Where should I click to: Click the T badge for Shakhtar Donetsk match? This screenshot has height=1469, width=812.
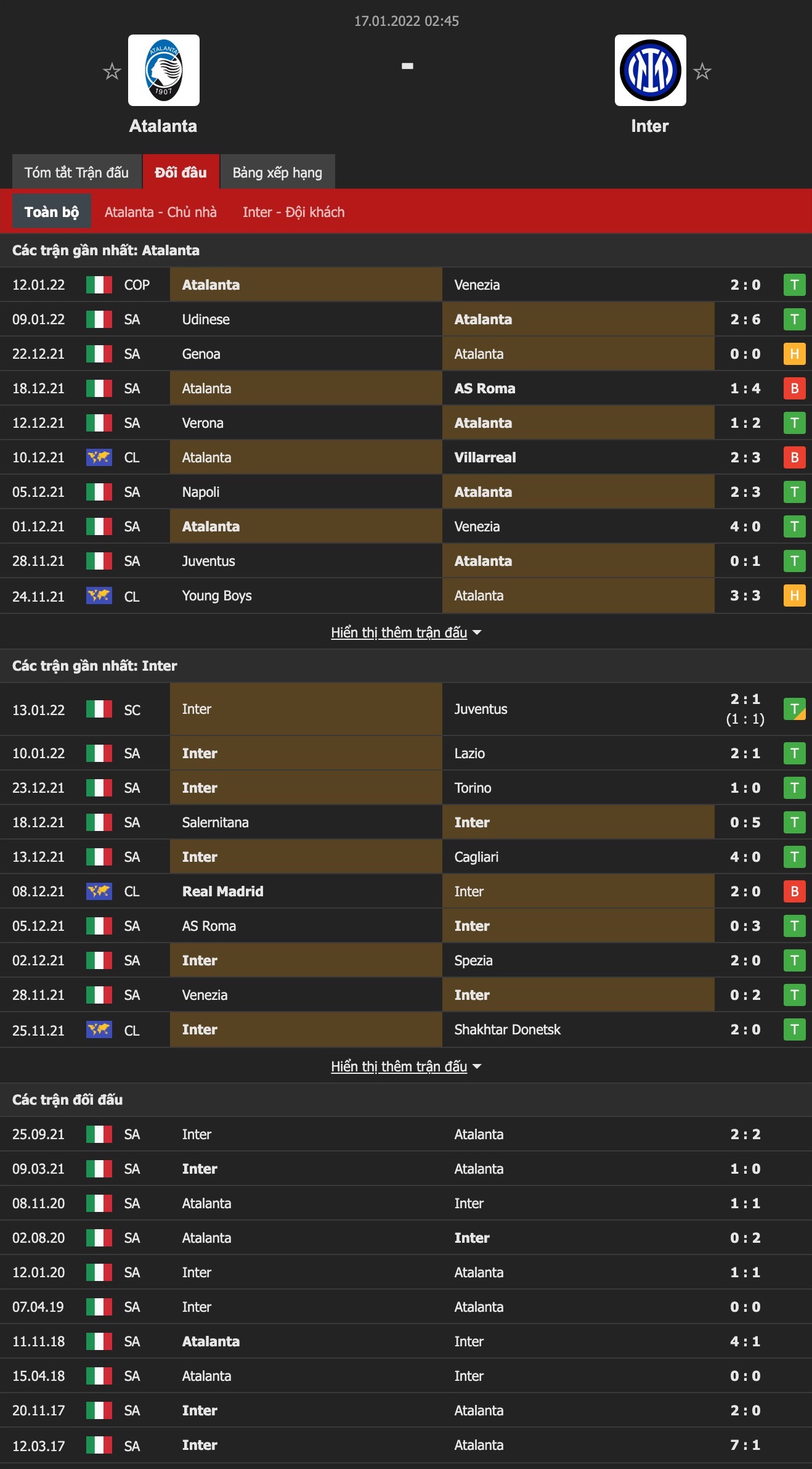point(795,1029)
